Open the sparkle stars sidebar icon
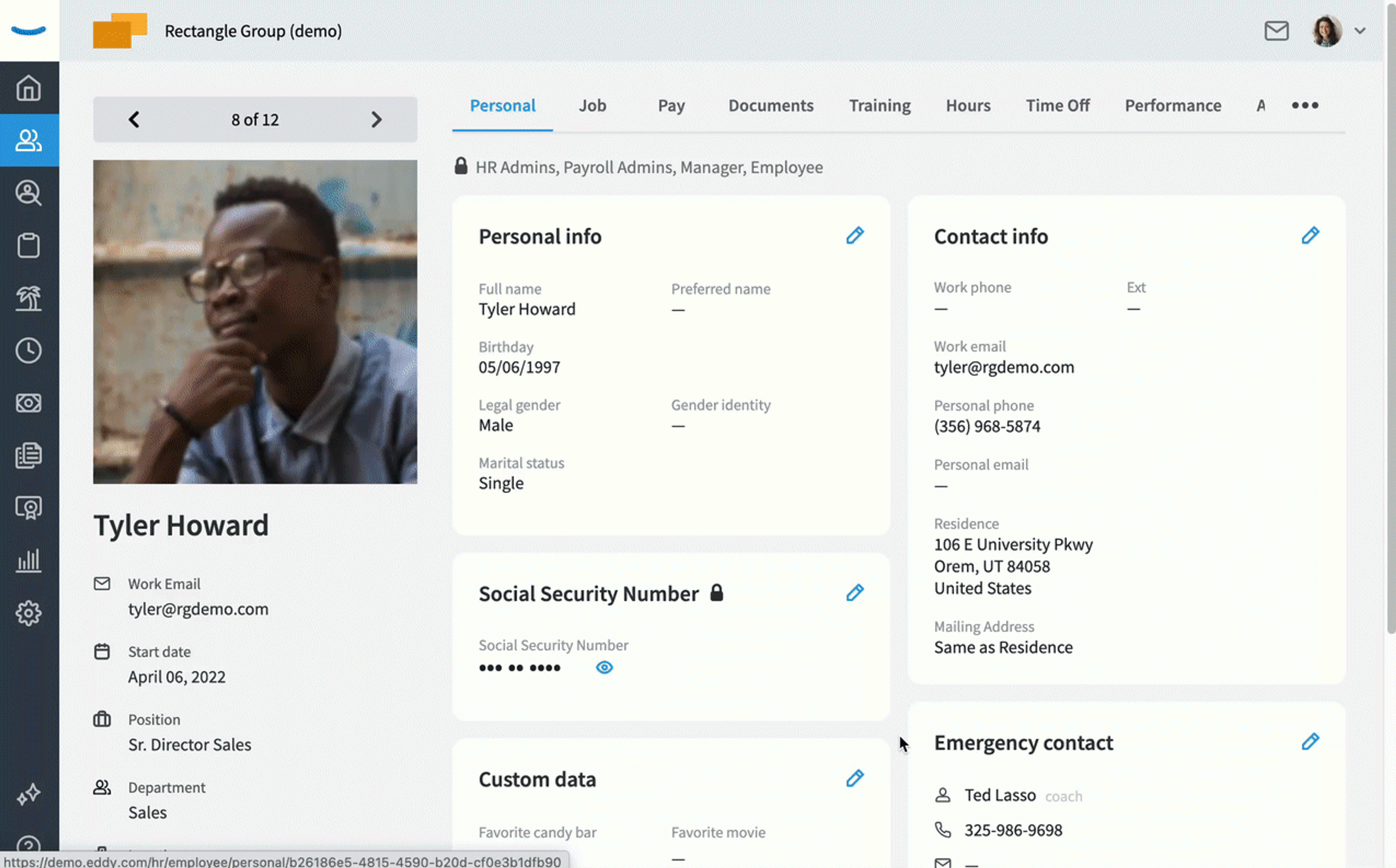1396x868 pixels. (x=28, y=795)
